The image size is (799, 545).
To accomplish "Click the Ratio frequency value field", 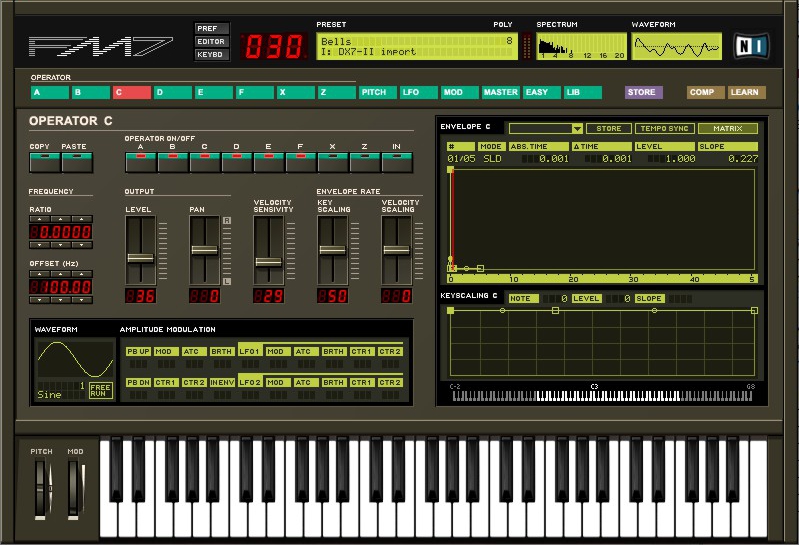I will tap(60, 232).
